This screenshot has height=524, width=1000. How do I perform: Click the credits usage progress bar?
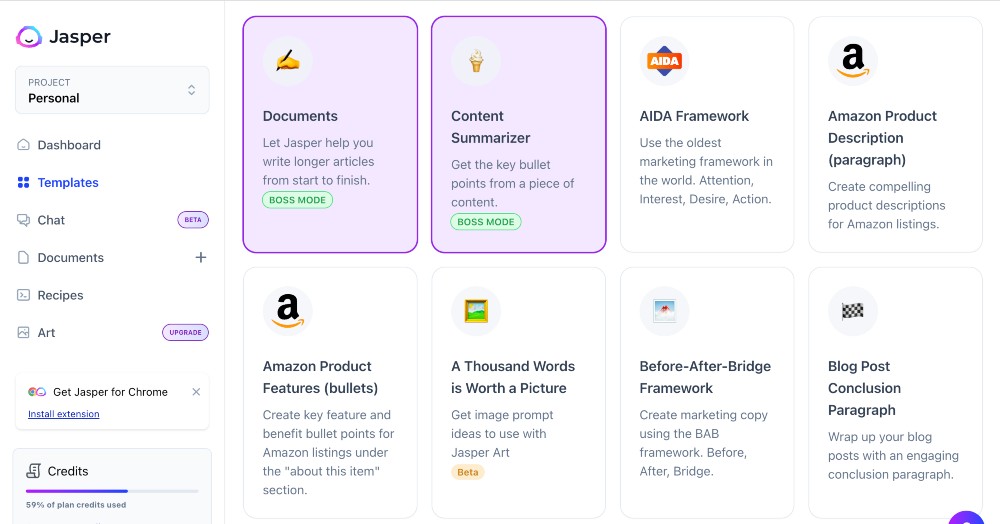[112, 491]
